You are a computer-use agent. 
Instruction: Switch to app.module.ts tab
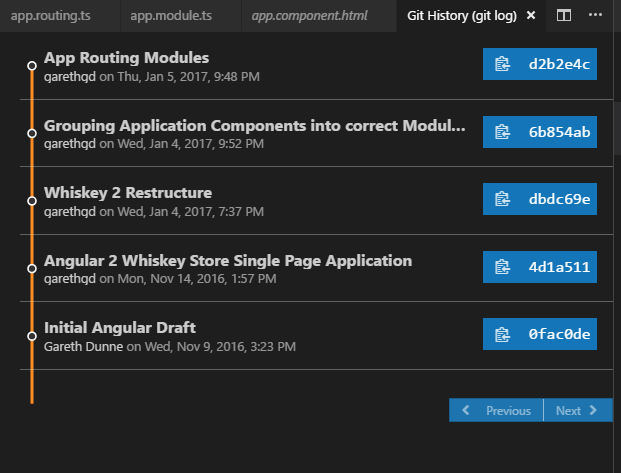coord(171,16)
